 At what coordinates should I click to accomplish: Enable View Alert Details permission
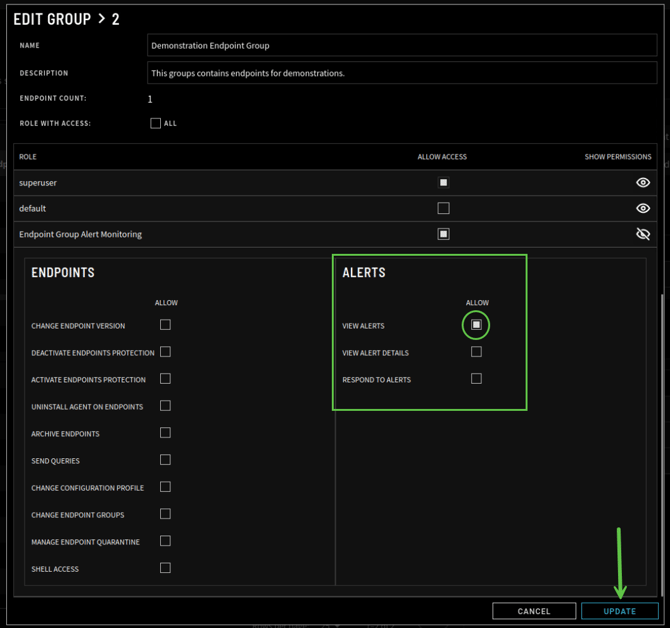coord(476,352)
